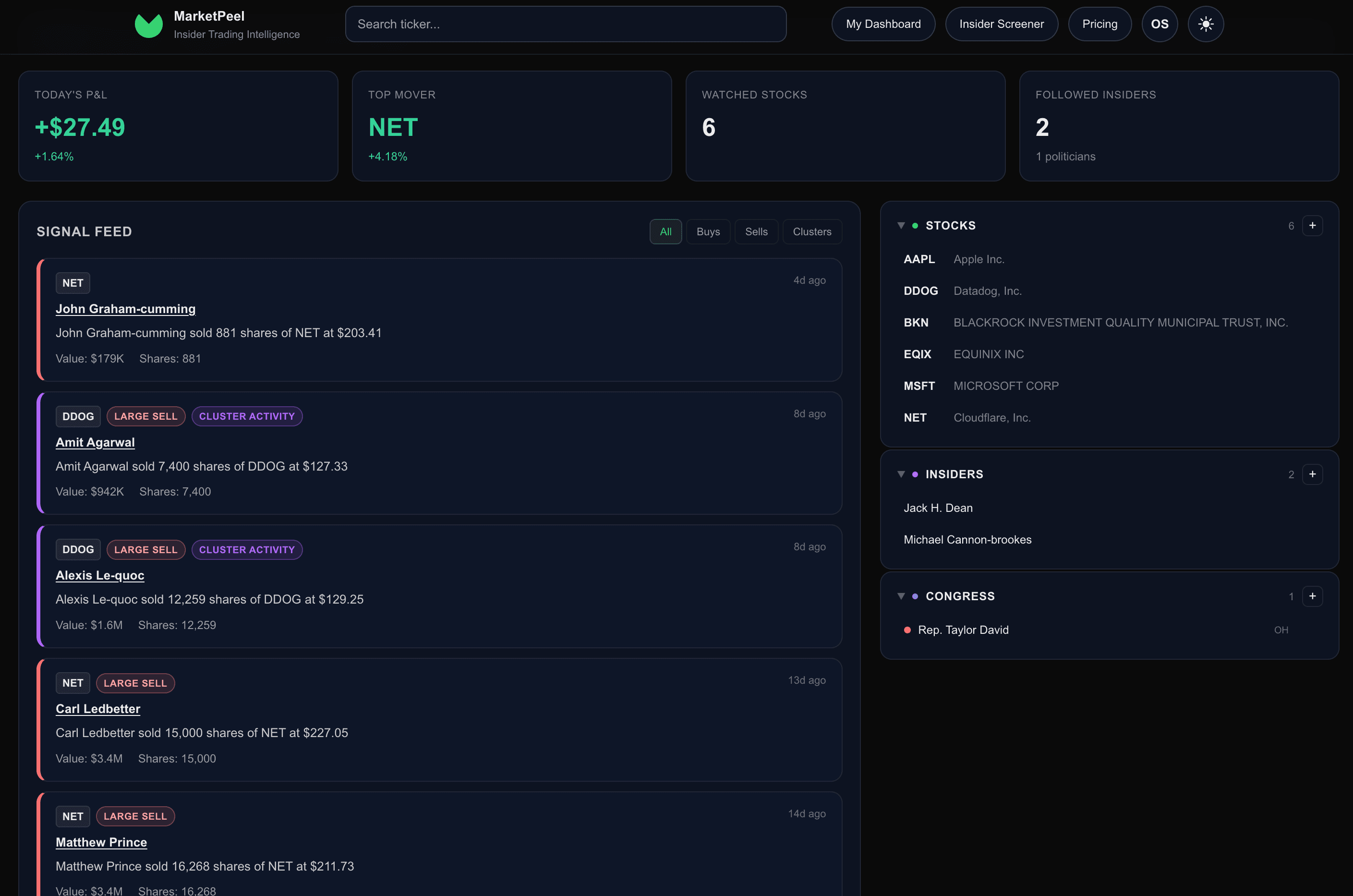Add an insider with the Insiders plus button
The image size is (1353, 896).
click(1313, 474)
